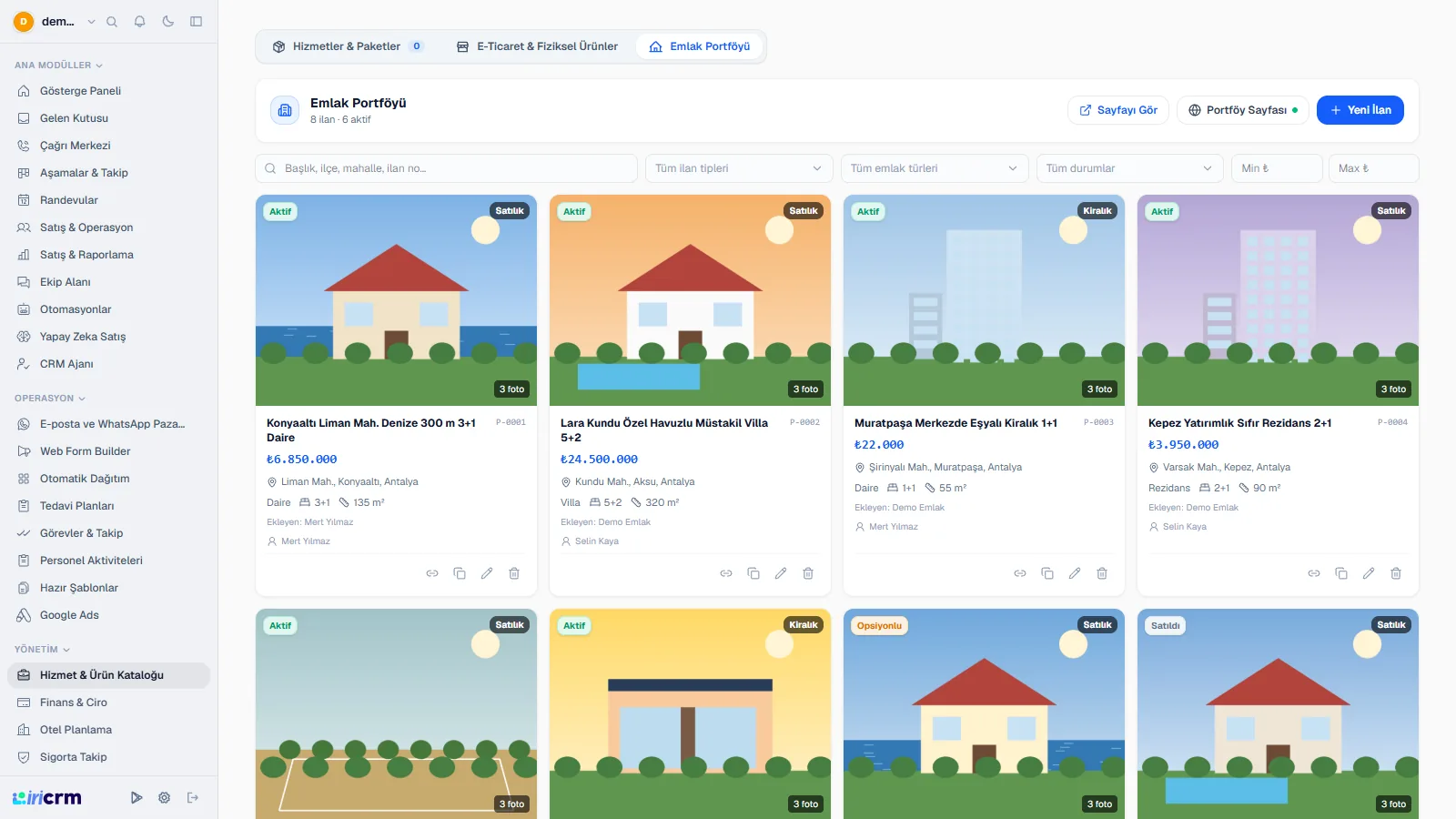Open Finans & Ciro module
Image resolution: width=1456 pixels, height=819 pixels.
108,703
